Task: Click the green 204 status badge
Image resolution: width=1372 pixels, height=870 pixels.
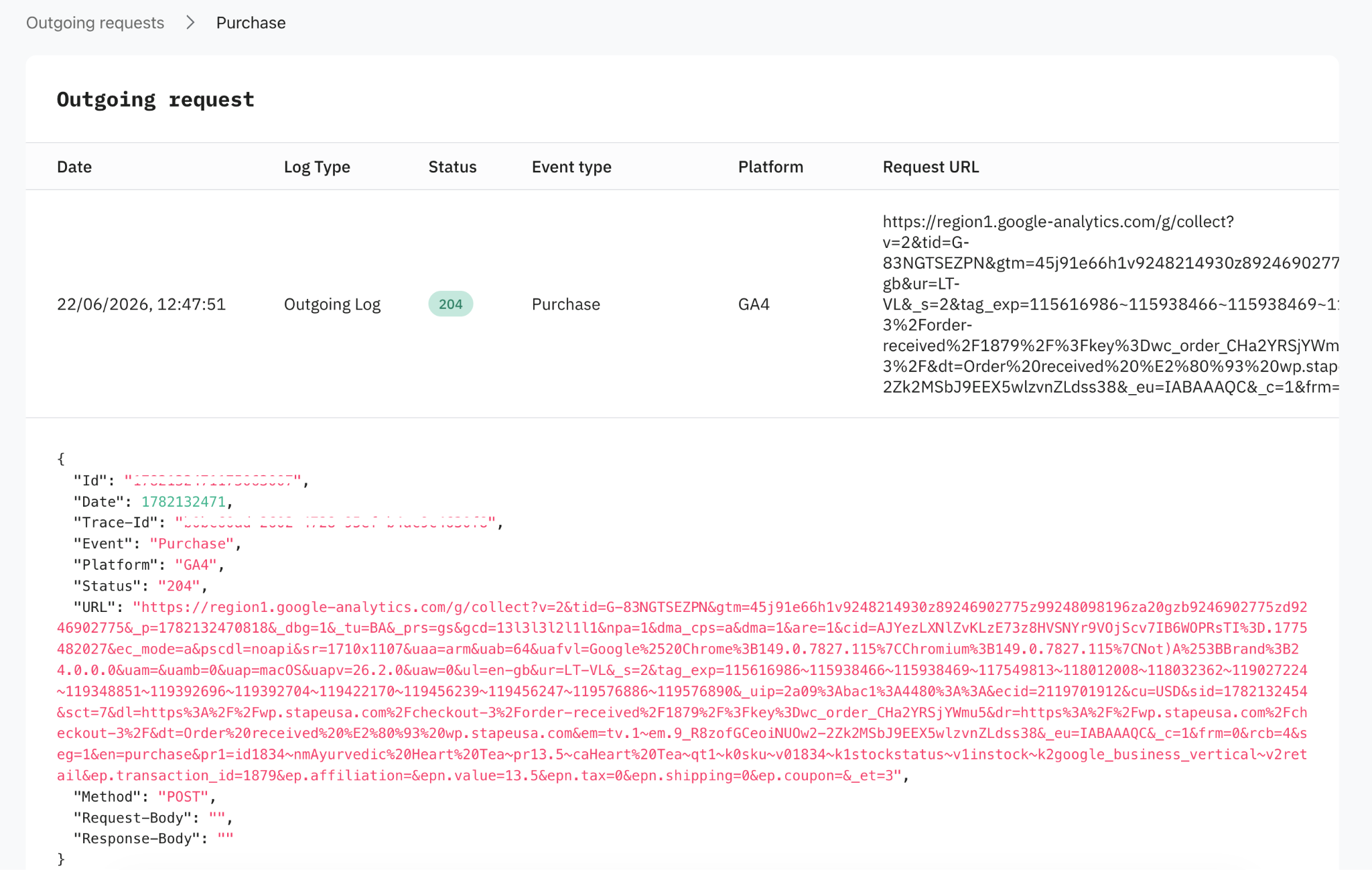Action: pyautogui.click(x=451, y=304)
